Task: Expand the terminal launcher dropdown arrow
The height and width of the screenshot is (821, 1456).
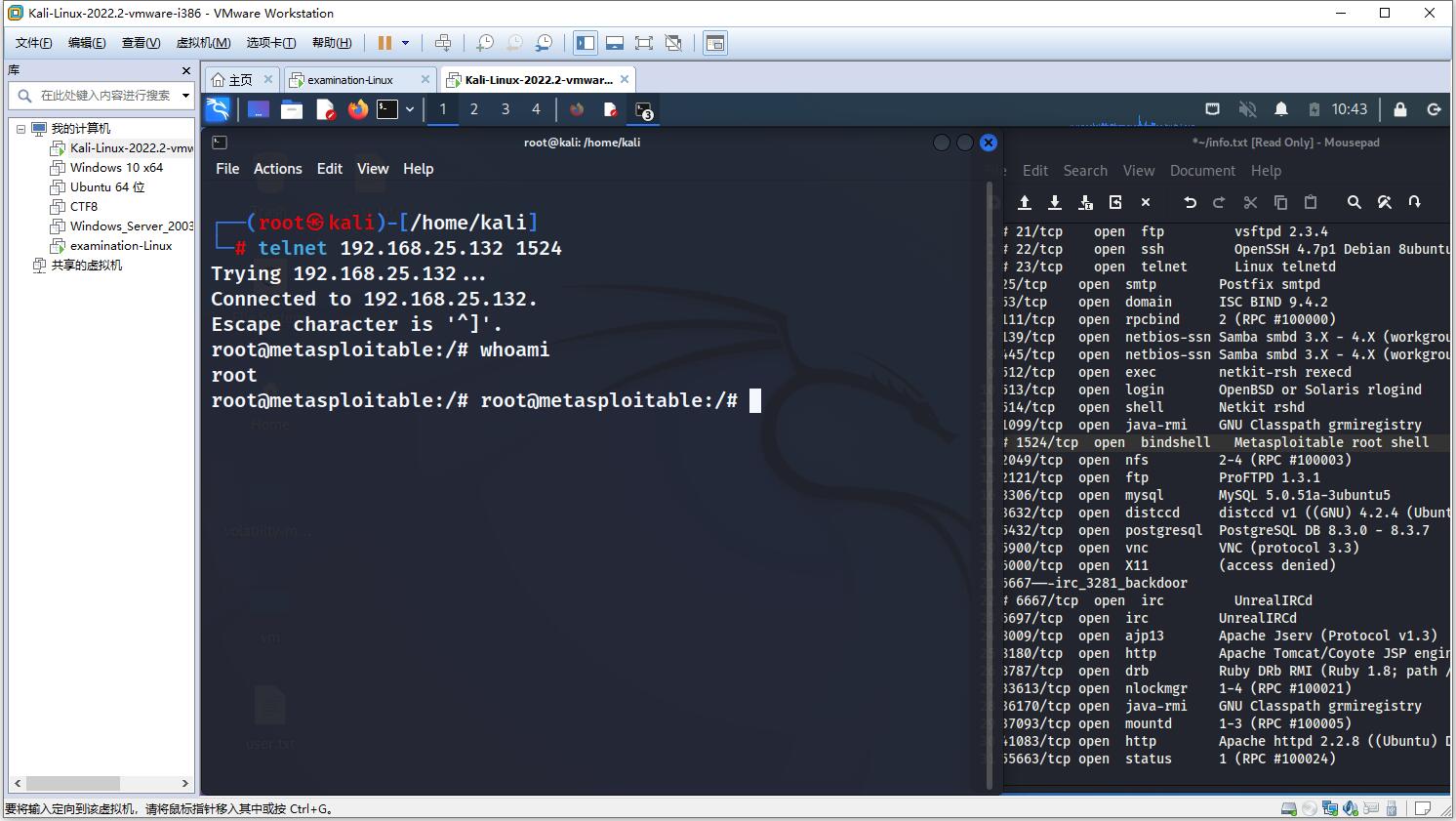Action: pos(410,109)
